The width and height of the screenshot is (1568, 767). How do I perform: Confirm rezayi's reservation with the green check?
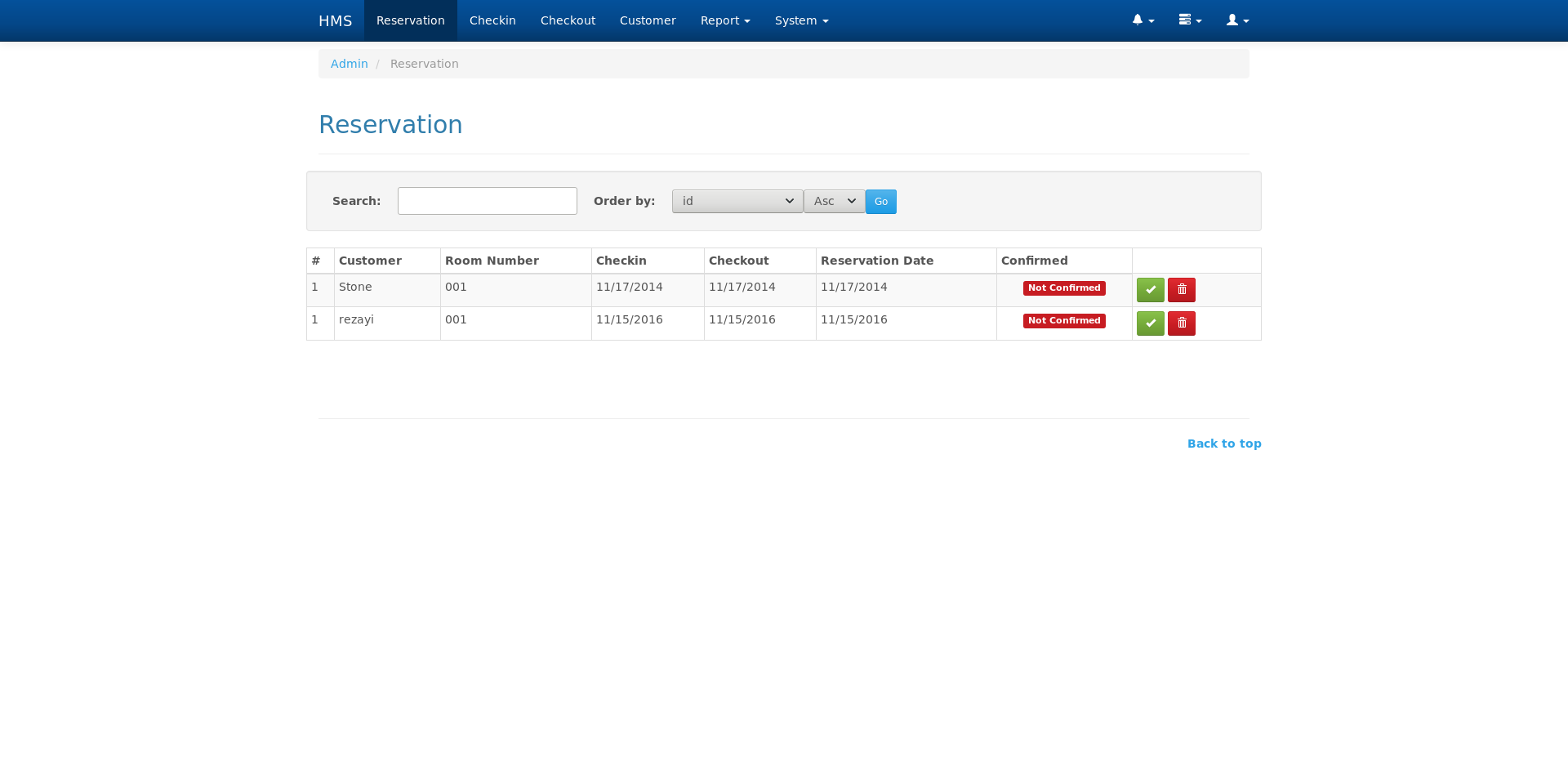pos(1150,323)
